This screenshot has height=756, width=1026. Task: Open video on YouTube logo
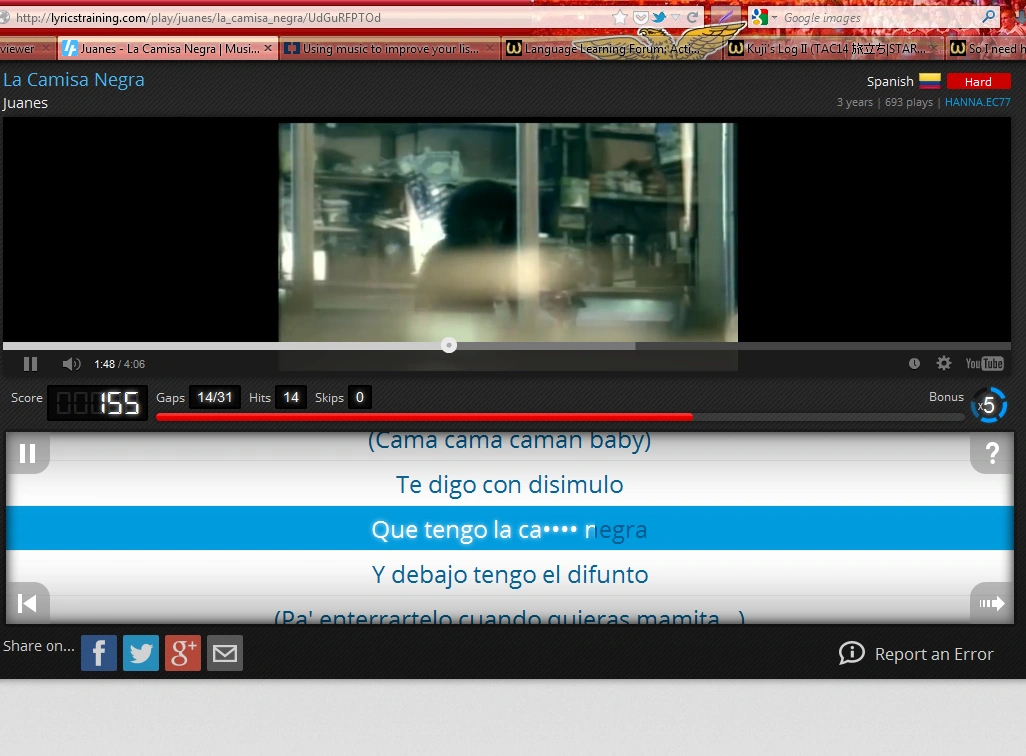pyautogui.click(x=984, y=364)
